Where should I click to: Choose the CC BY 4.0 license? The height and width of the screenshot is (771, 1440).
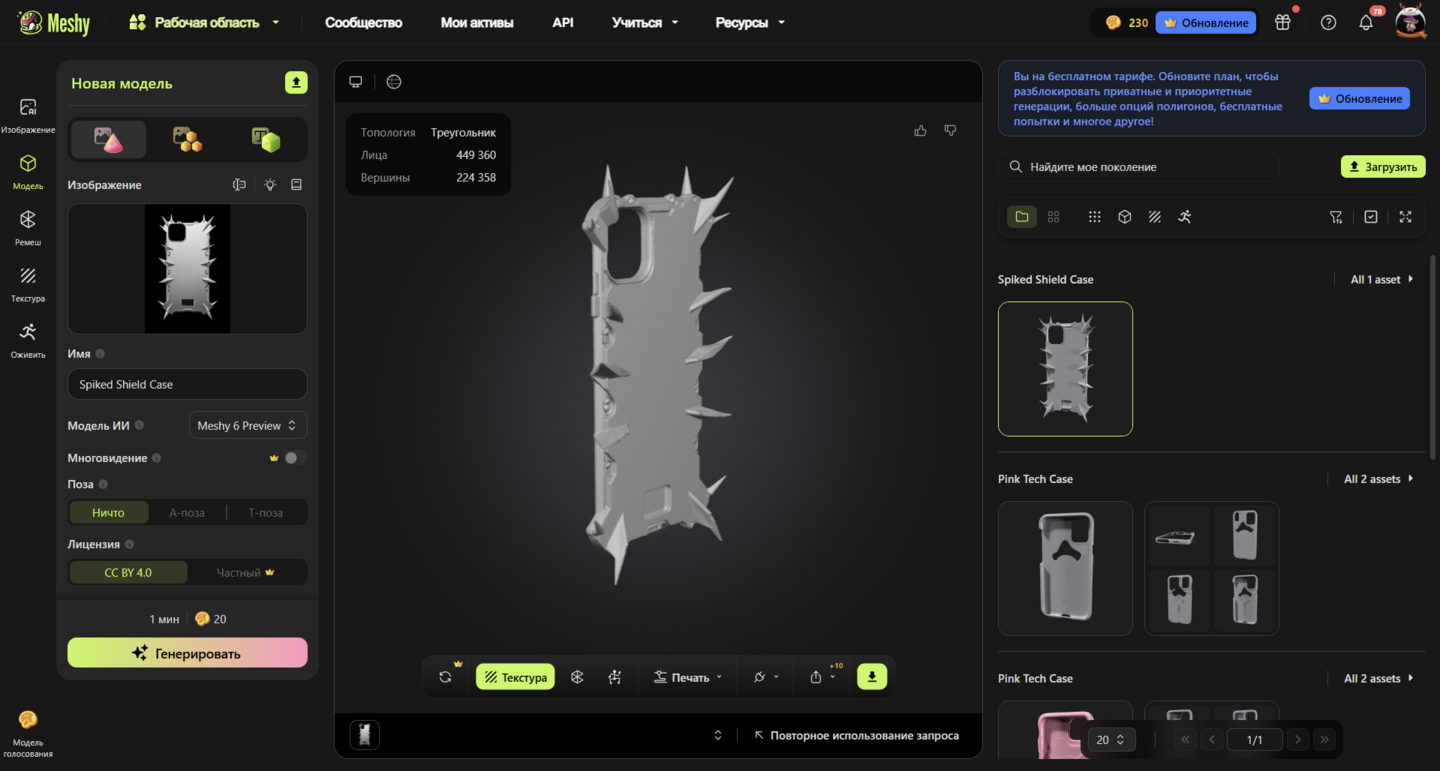128,573
